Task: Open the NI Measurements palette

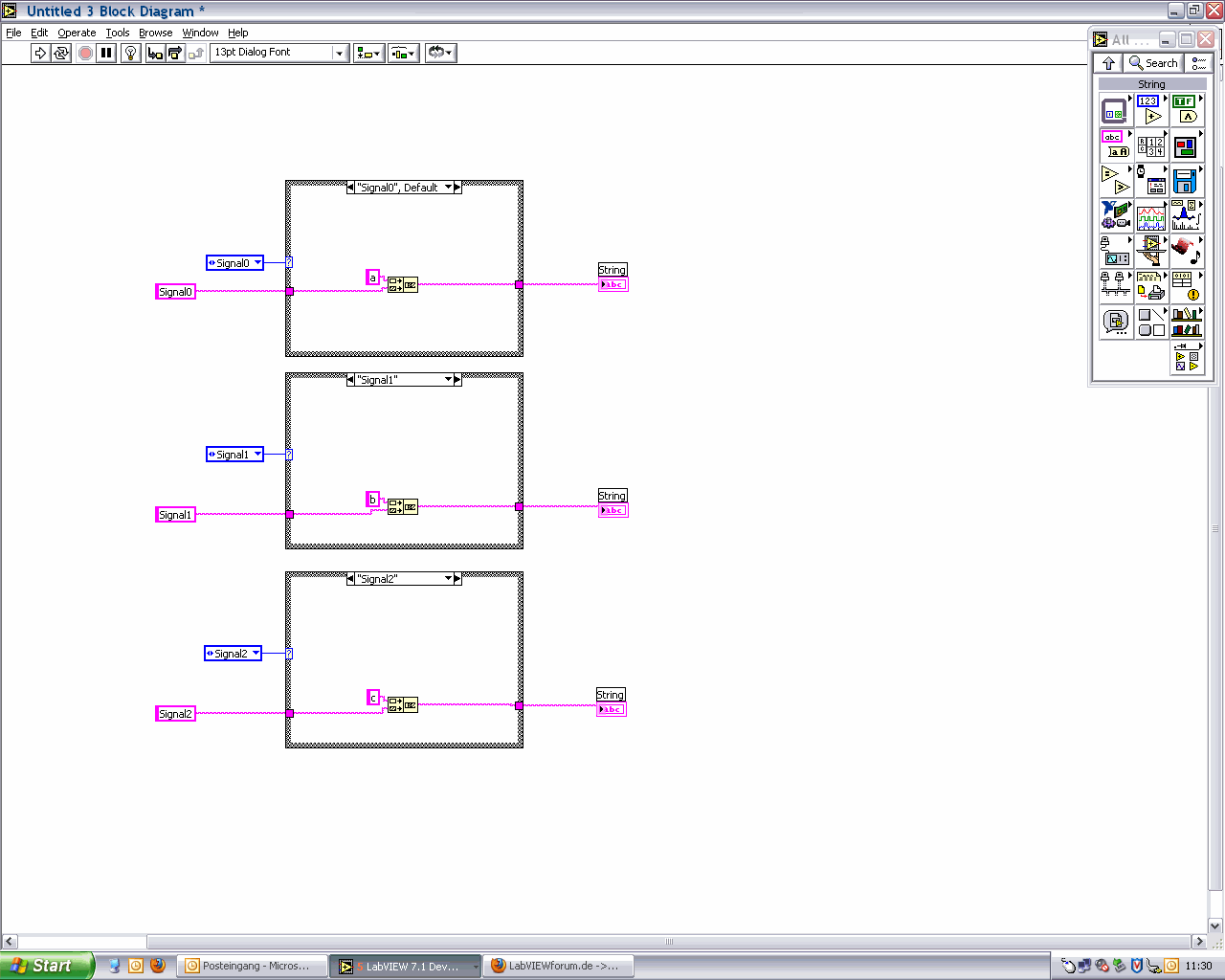Action: coord(1115,214)
